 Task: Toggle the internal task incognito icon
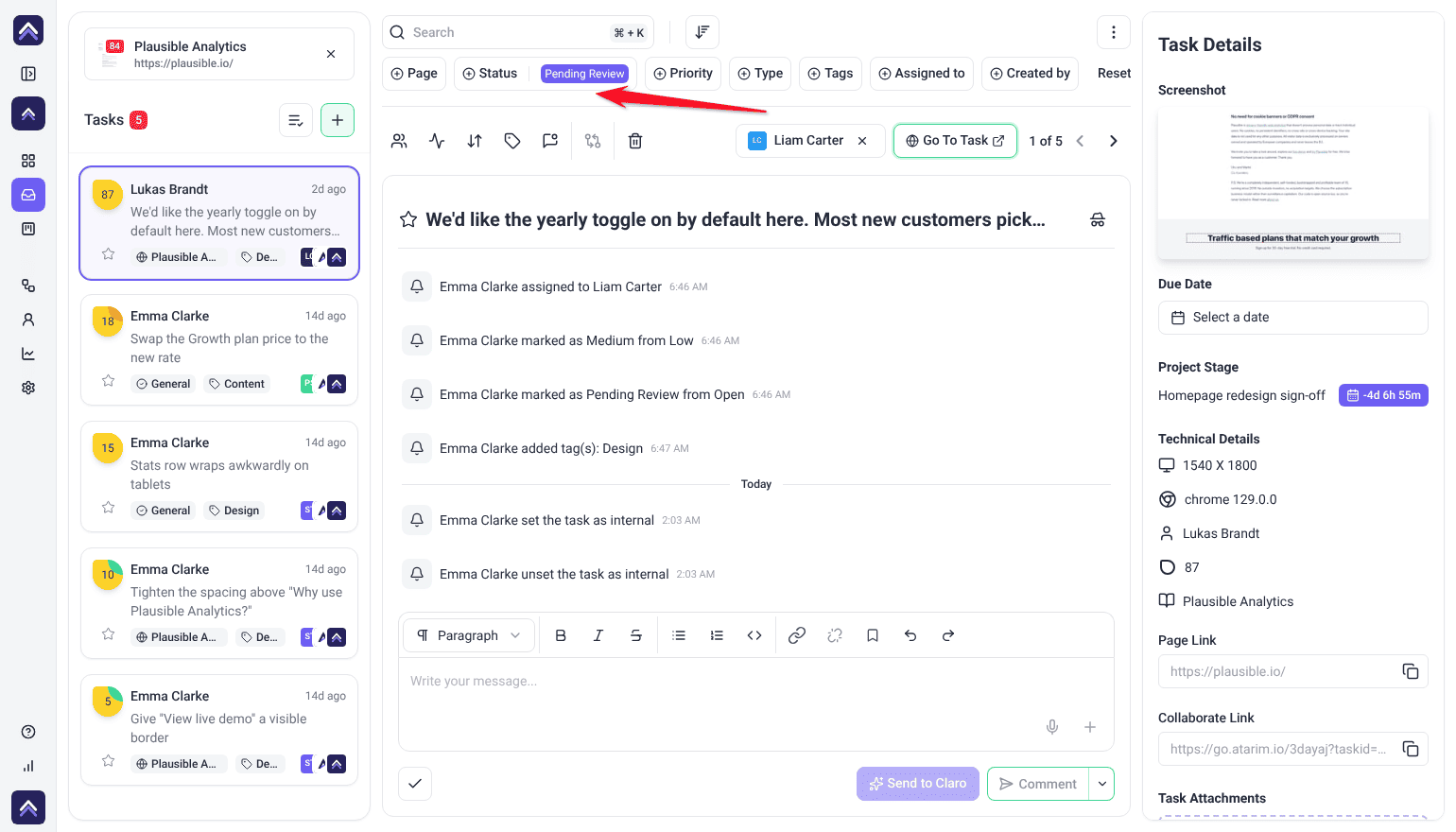coord(1098,219)
